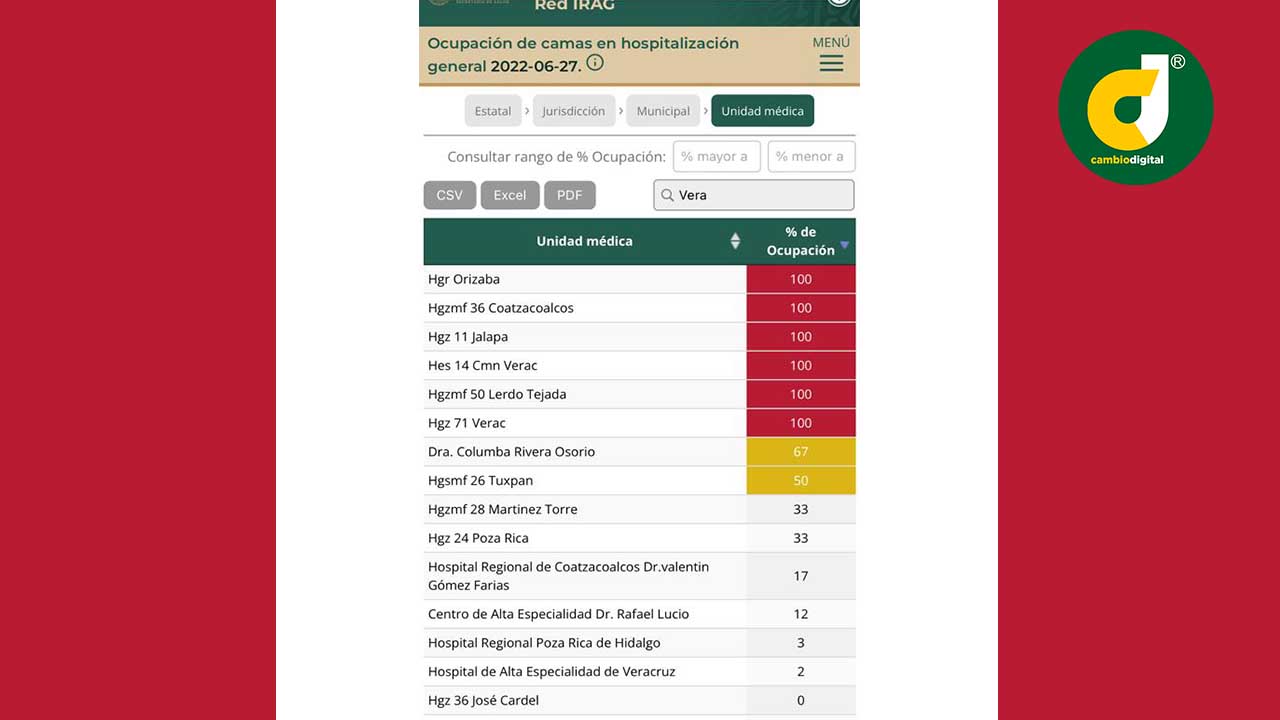Viewport: 1280px width, 720px height.
Task: Select the Municipal tab
Action: 663,111
